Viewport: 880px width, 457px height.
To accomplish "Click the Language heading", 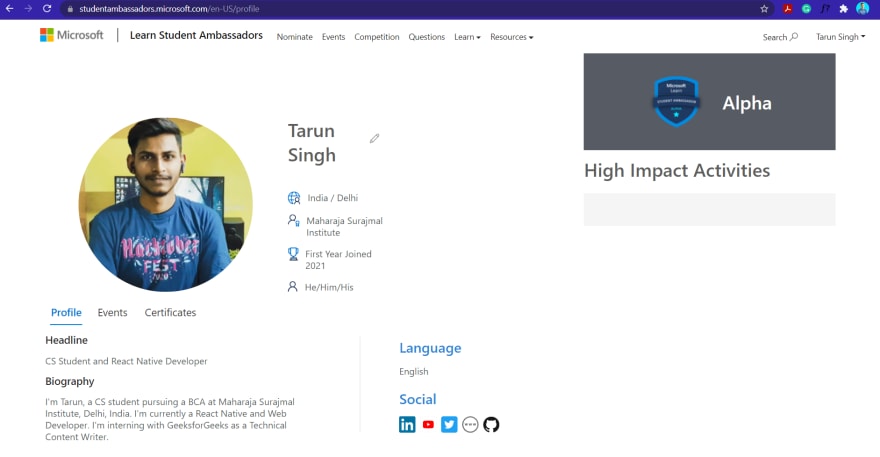I will coord(430,348).
